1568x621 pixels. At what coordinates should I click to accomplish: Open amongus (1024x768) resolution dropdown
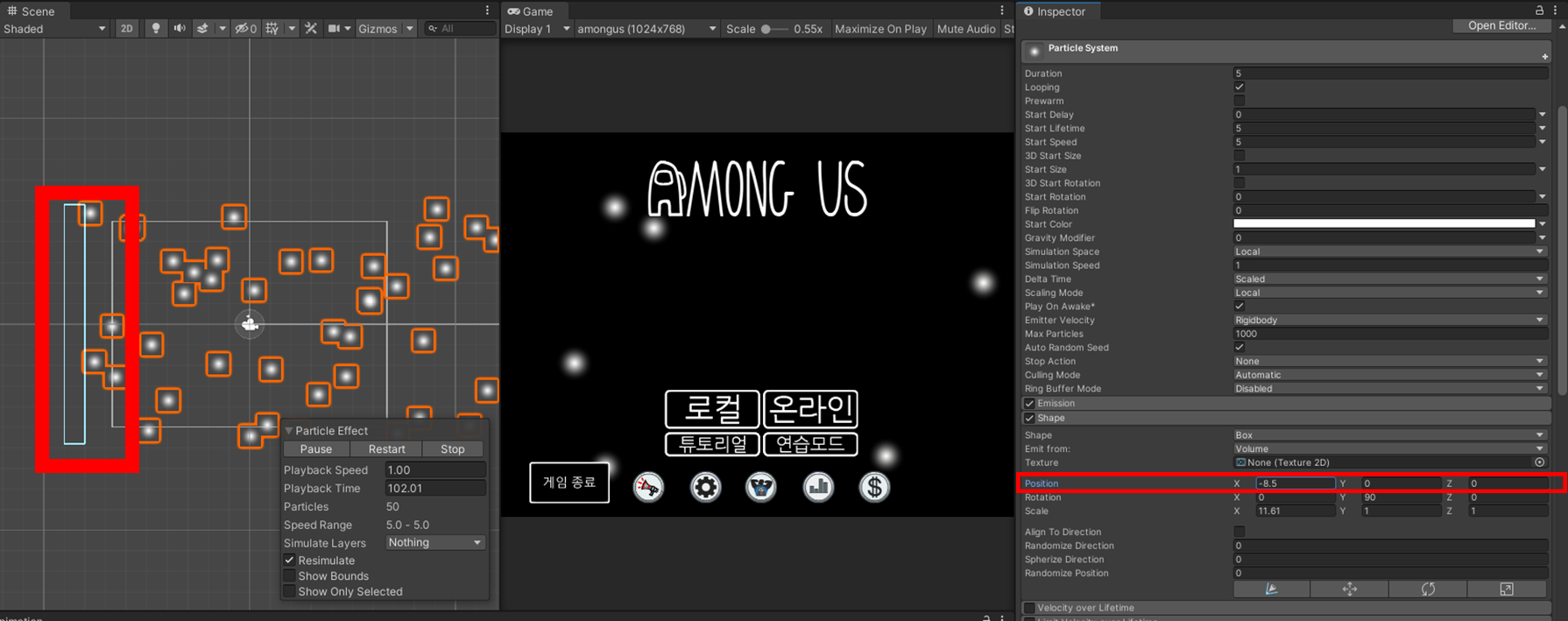tap(646, 28)
